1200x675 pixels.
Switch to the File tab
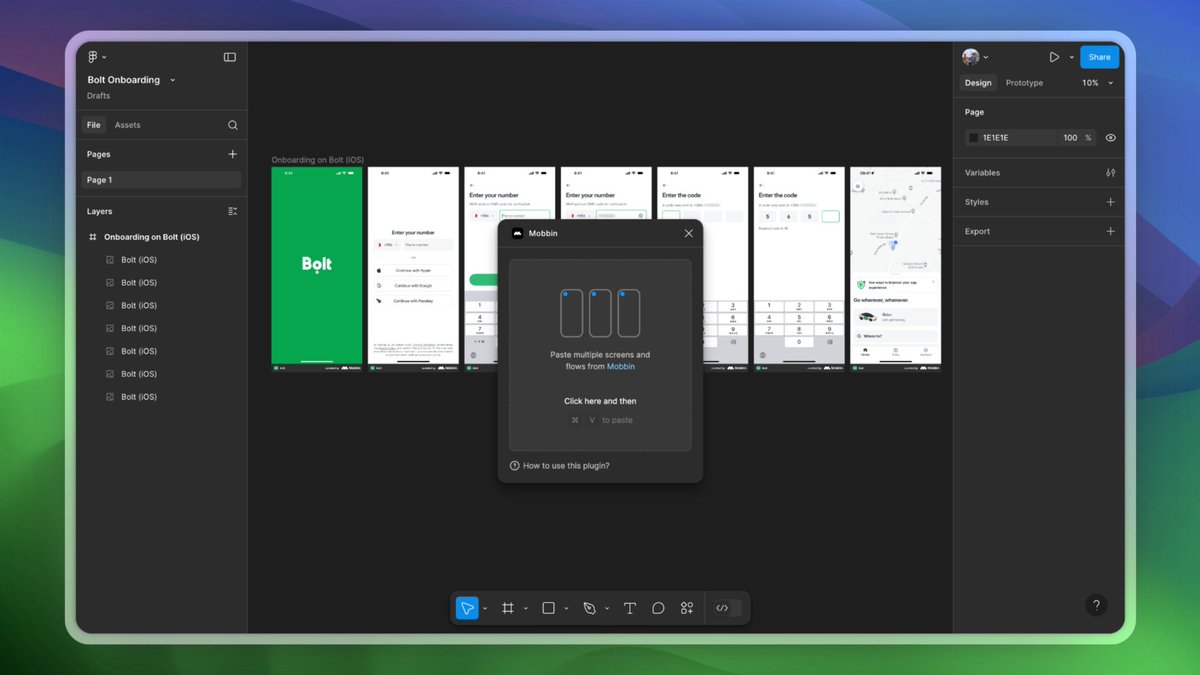point(93,125)
